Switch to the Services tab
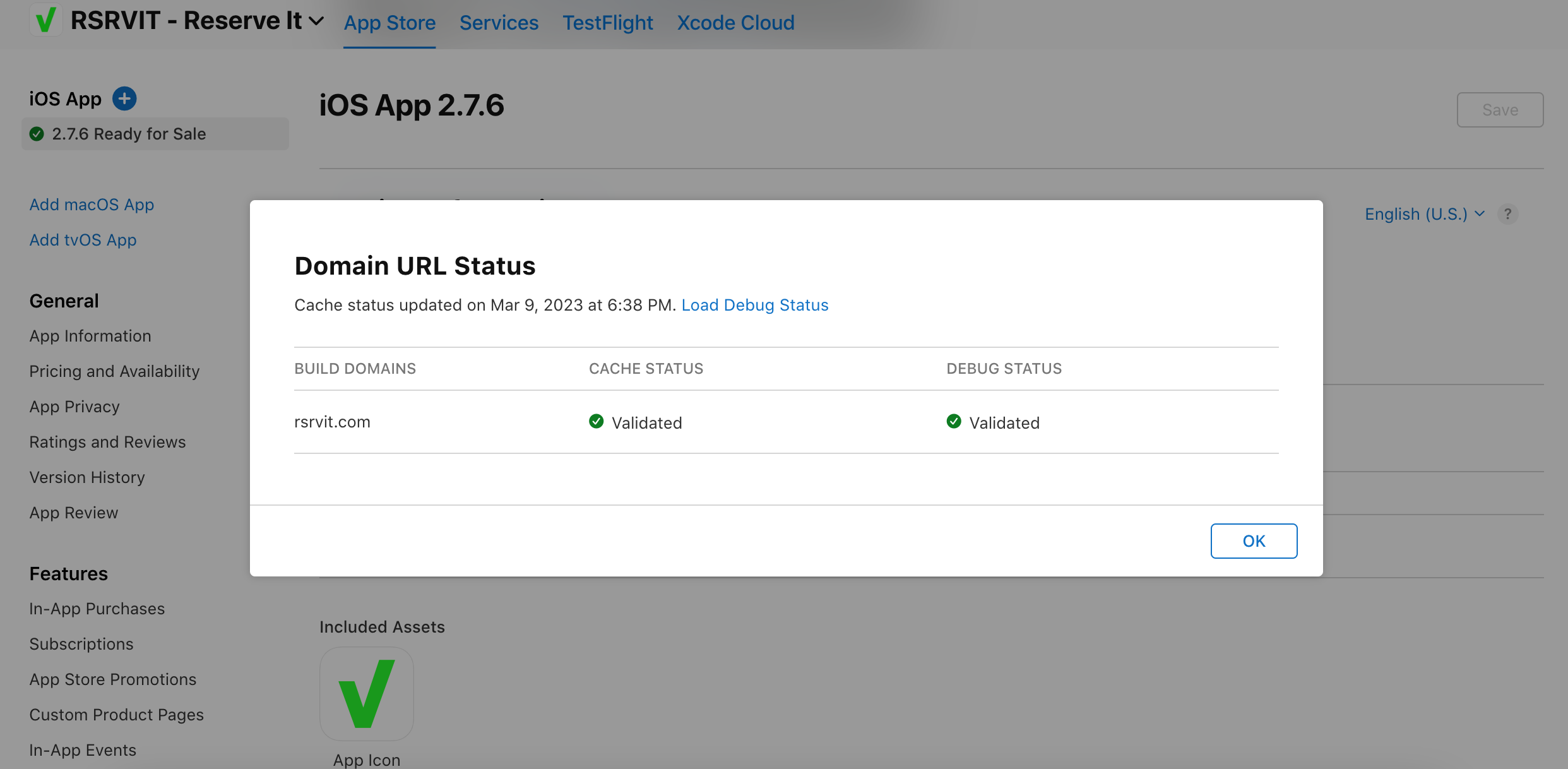Viewport: 1568px width, 769px height. pyautogui.click(x=499, y=23)
